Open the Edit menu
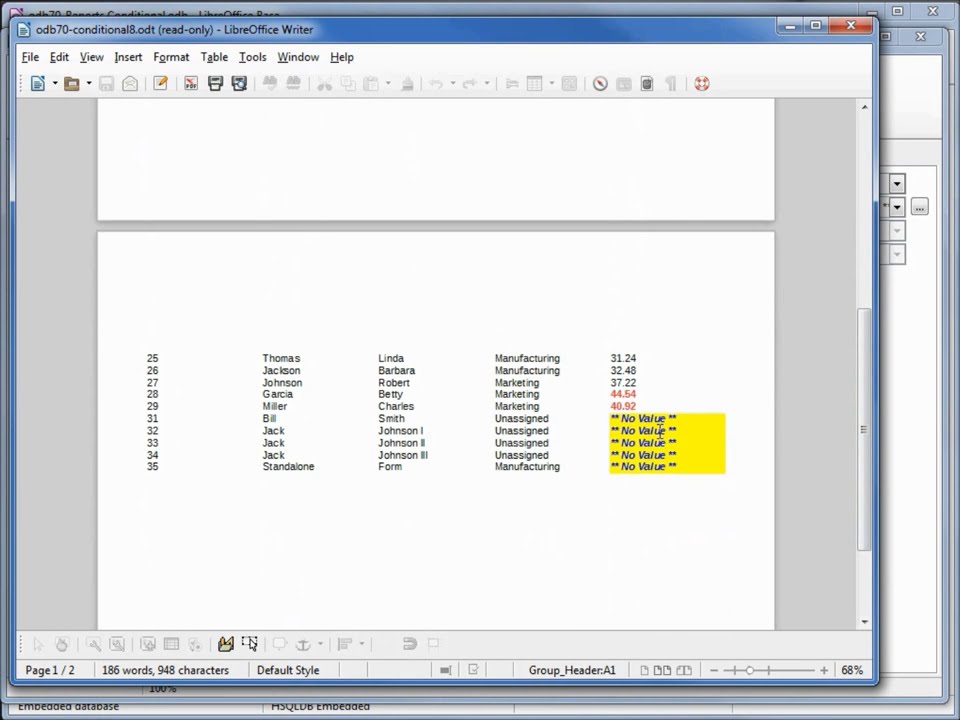This screenshot has width=960, height=720. coord(59,57)
